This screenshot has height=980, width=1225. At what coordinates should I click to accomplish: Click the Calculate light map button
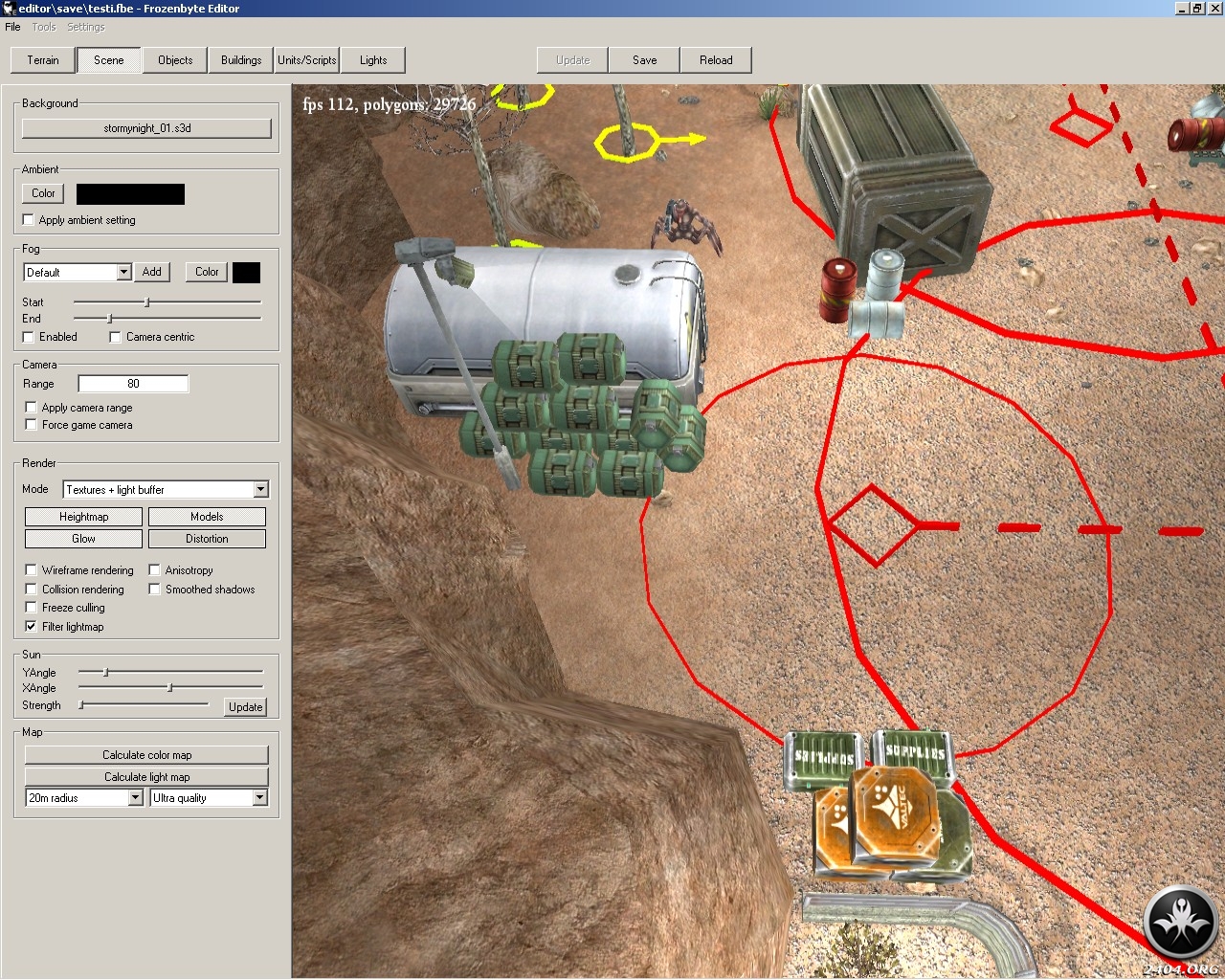pyautogui.click(x=146, y=777)
